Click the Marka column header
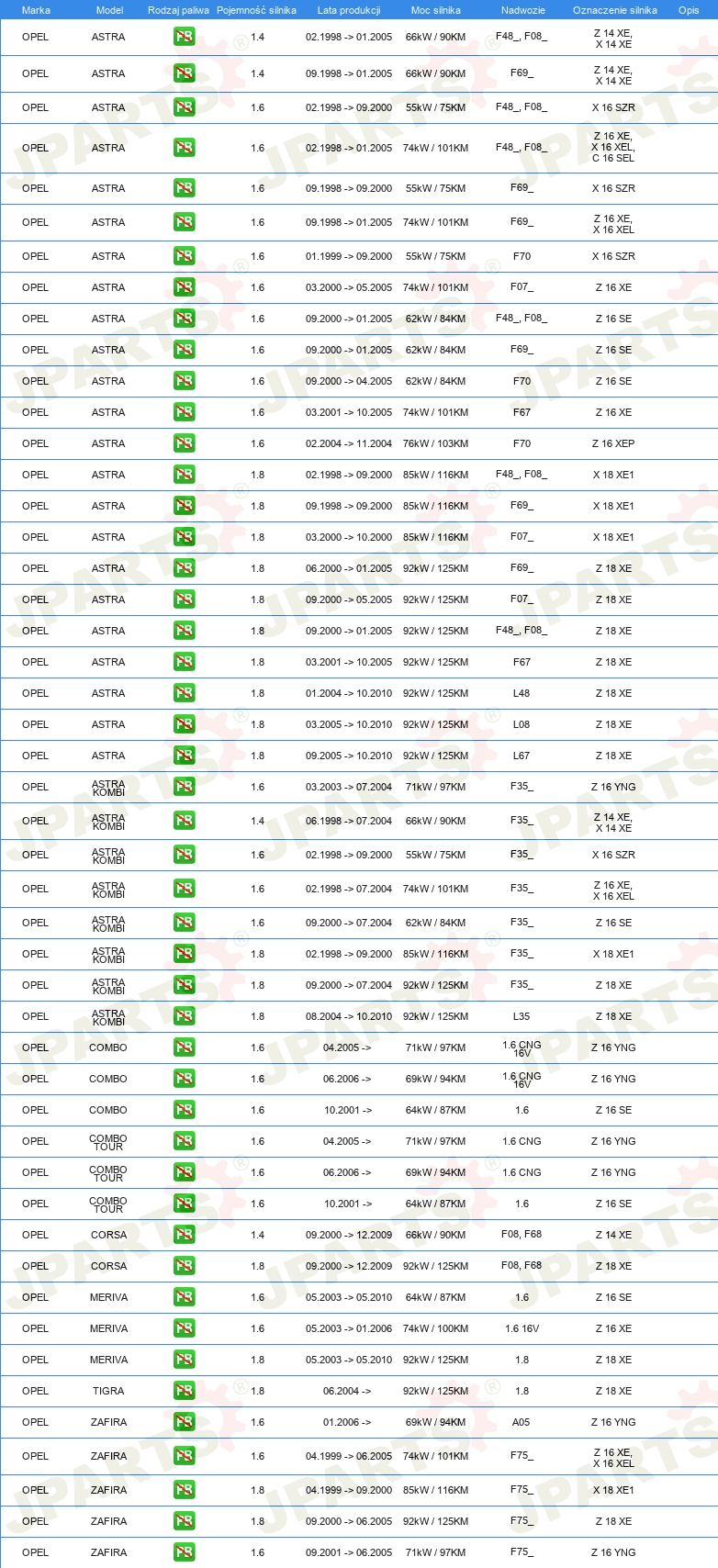Screen dimensions: 718x1568 tap(36, 10)
